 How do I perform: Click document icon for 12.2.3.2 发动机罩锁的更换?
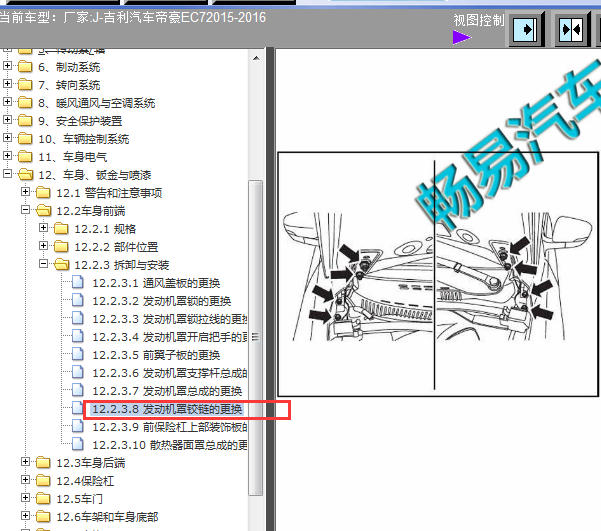click(x=78, y=300)
